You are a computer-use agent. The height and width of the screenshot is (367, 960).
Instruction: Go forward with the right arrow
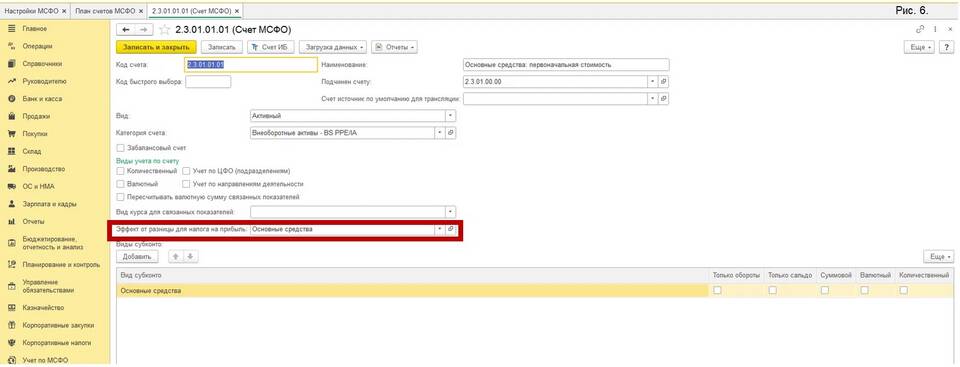[x=143, y=29]
